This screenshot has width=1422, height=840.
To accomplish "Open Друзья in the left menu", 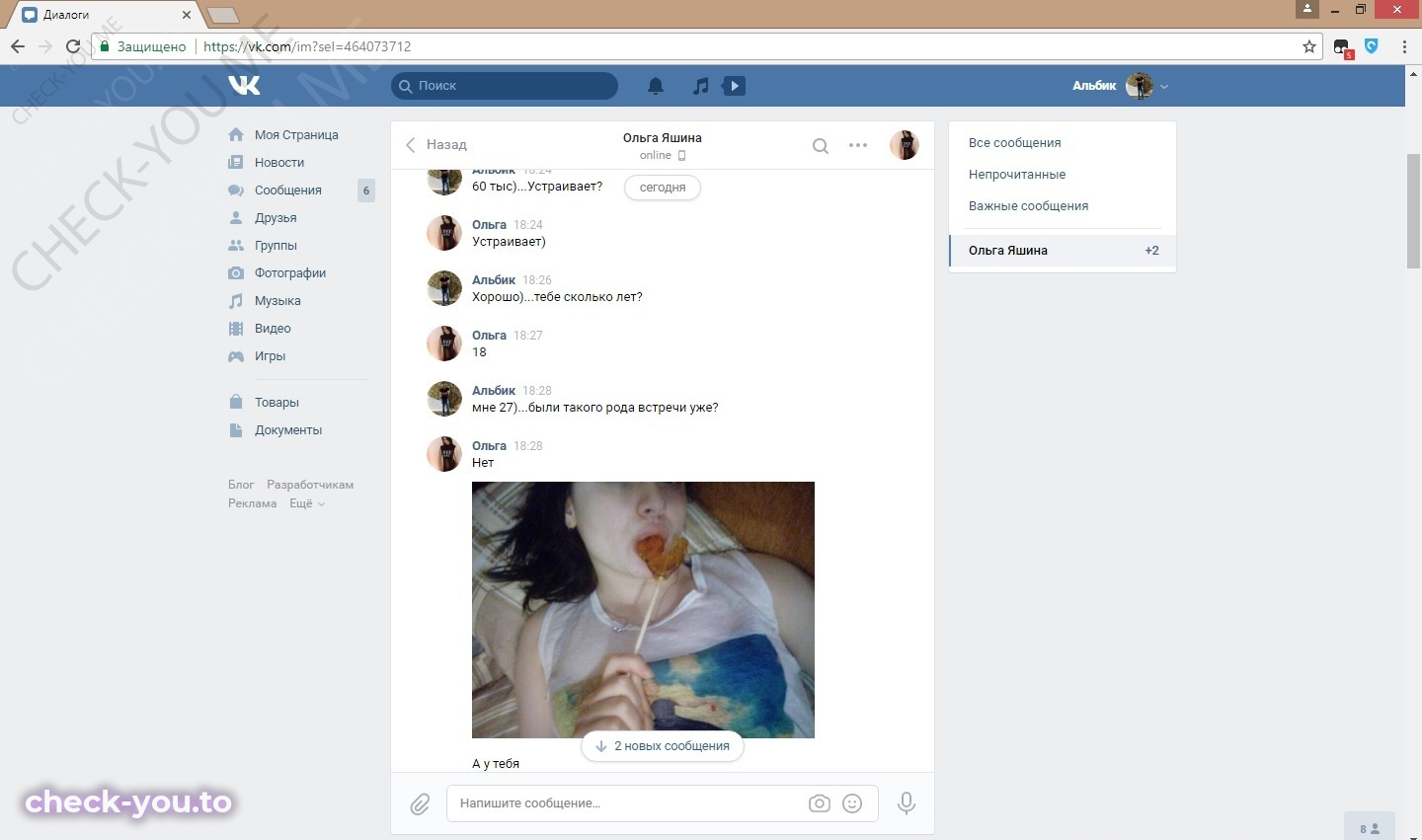I will tap(276, 218).
